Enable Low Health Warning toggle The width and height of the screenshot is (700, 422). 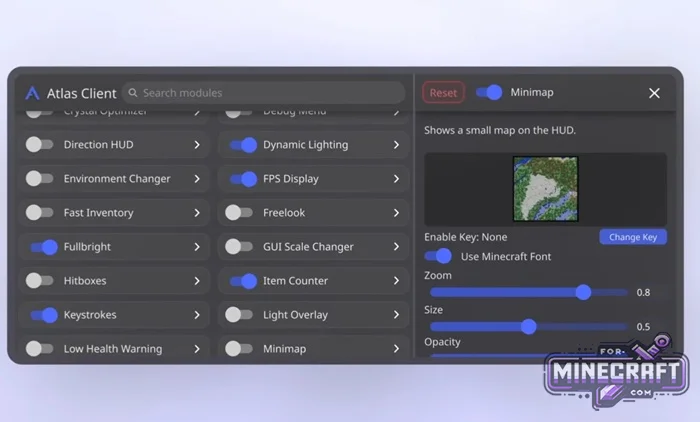pos(39,349)
